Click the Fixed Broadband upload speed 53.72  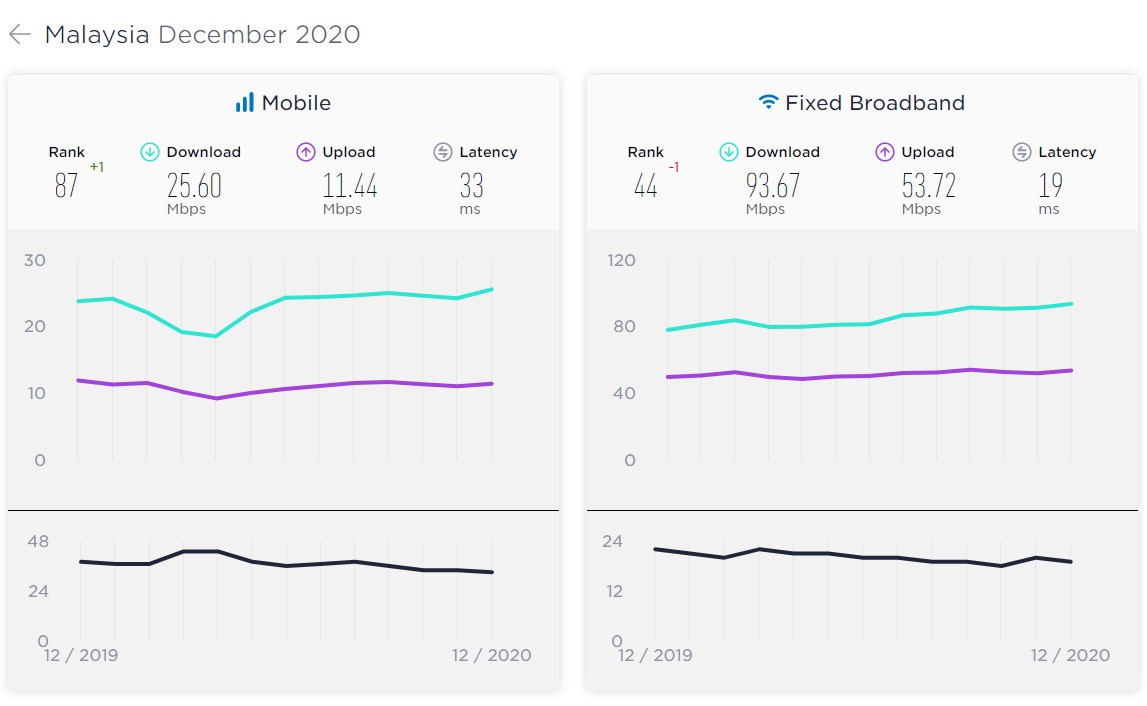[928, 186]
